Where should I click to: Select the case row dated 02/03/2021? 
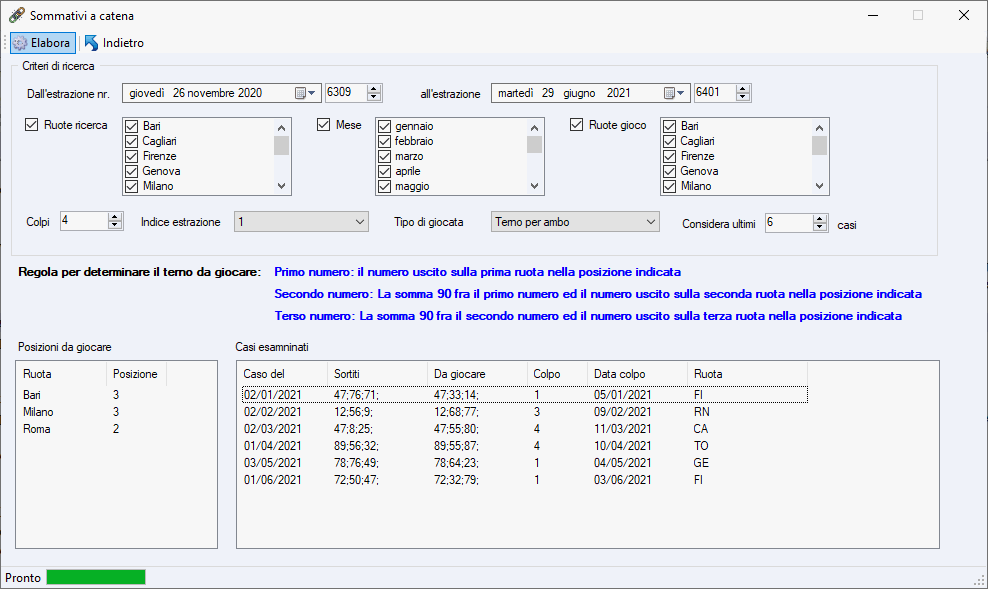point(524,429)
